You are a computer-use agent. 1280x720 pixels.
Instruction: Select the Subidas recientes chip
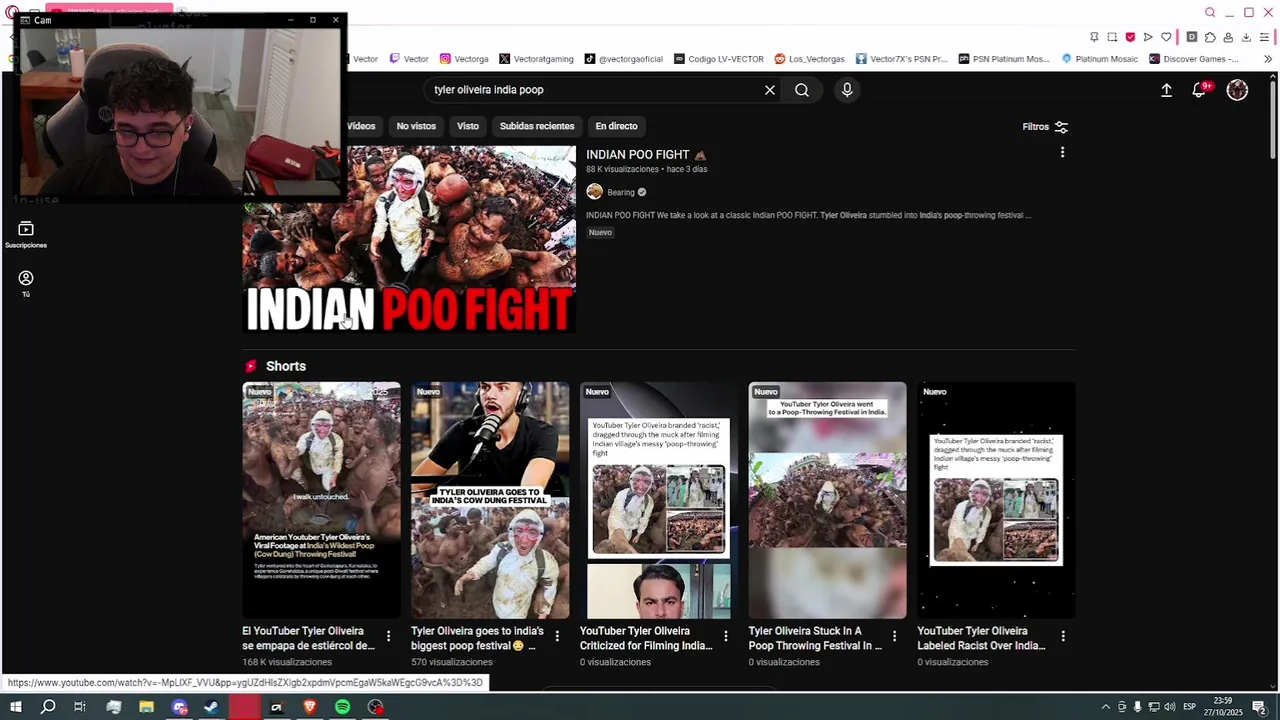(x=537, y=126)
